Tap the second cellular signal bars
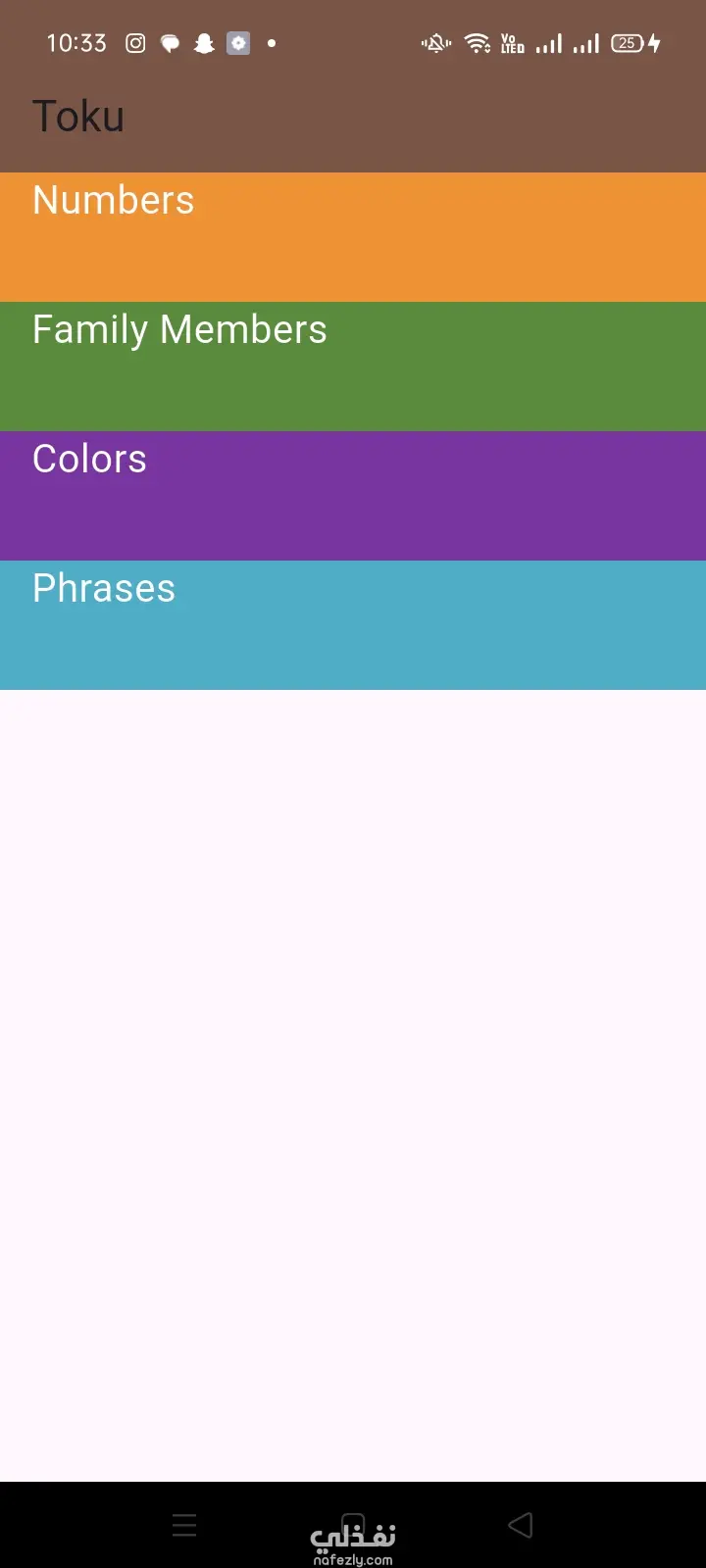This screenshot has height=1568, width=706. (x=586, y=43)
